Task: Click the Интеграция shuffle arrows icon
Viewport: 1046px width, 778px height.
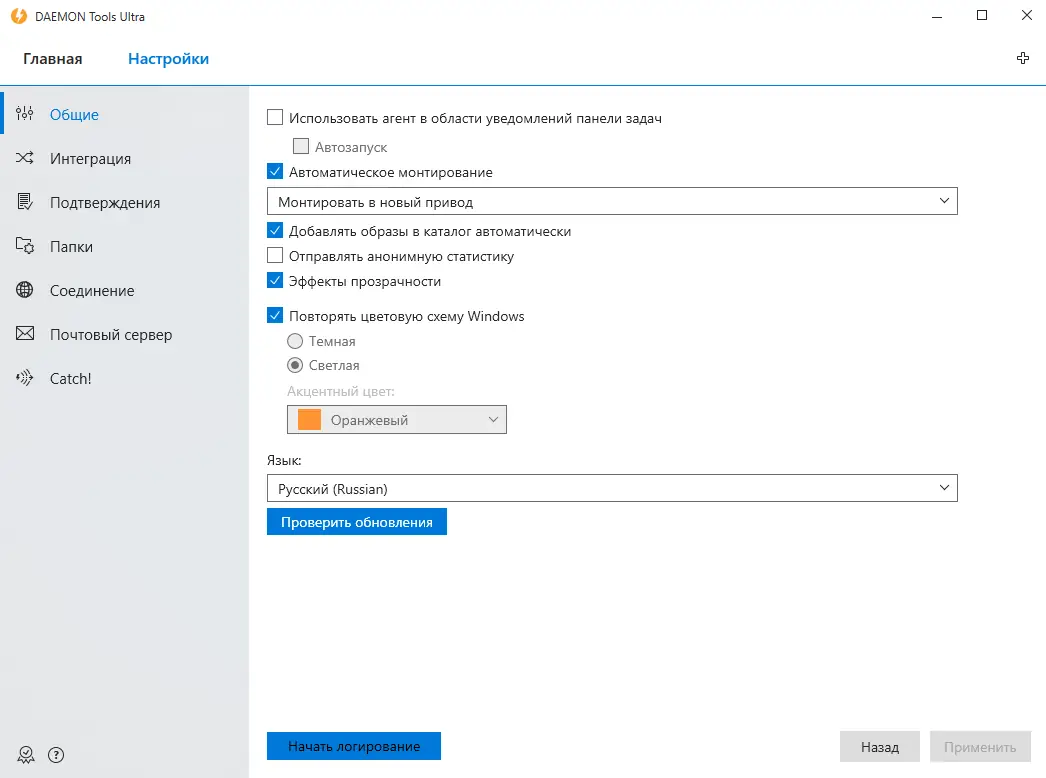Action: click(x=25, y=158)
